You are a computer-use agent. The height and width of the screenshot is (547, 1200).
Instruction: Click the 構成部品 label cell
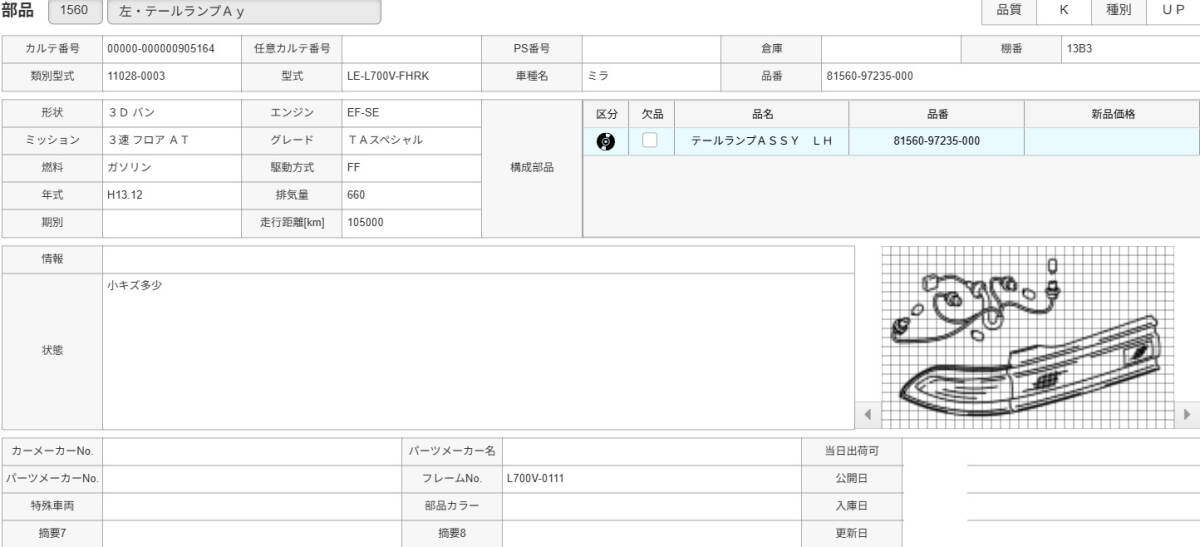pyautogui.click(x=532, y=168)
